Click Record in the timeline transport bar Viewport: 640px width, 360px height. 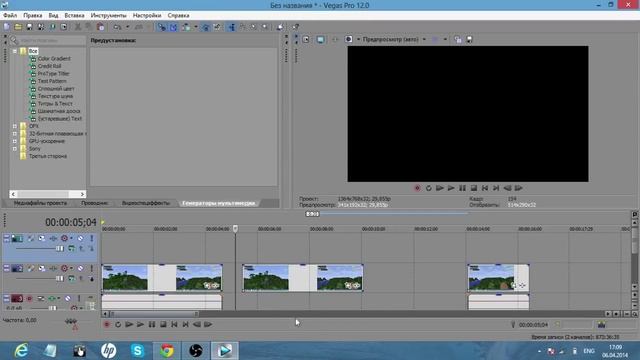point(107,324)
